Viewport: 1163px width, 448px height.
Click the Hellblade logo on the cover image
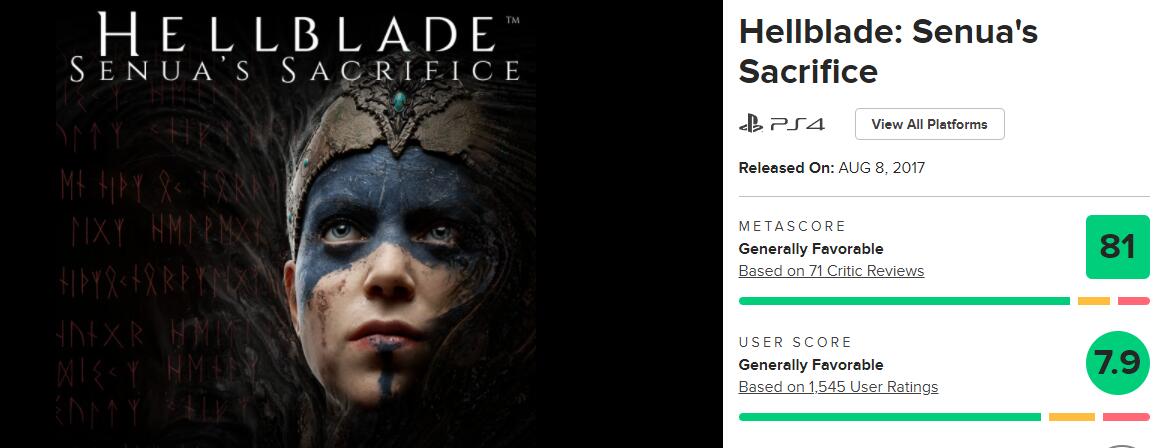pos(294,47)
